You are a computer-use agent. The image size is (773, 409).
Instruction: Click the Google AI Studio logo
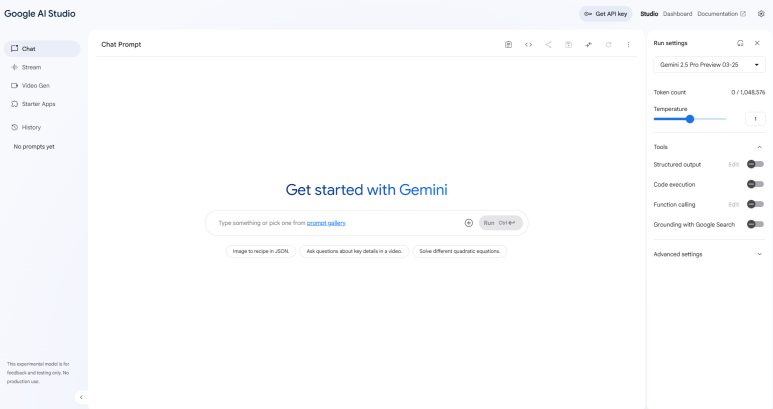click(40, 14)
